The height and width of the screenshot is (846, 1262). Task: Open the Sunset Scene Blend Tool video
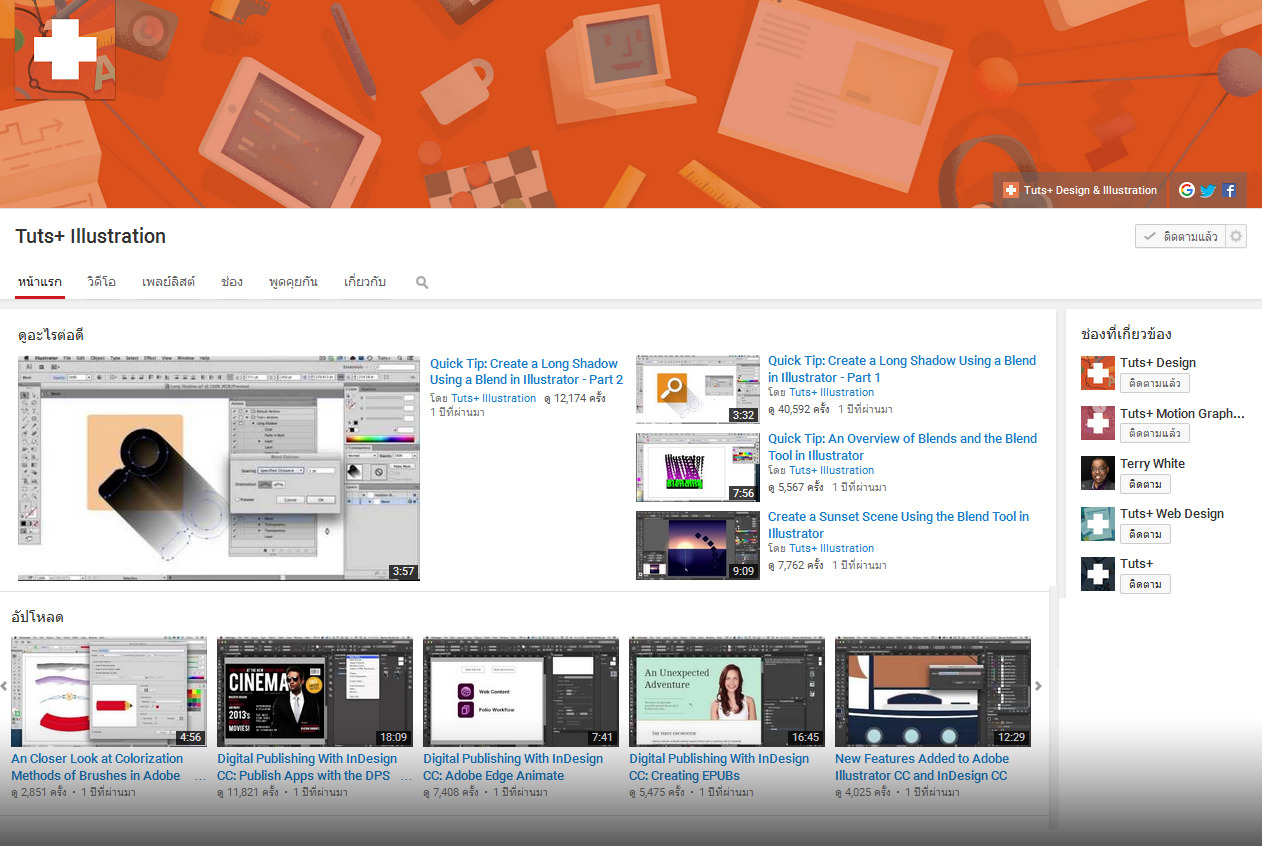click(898, 525)
